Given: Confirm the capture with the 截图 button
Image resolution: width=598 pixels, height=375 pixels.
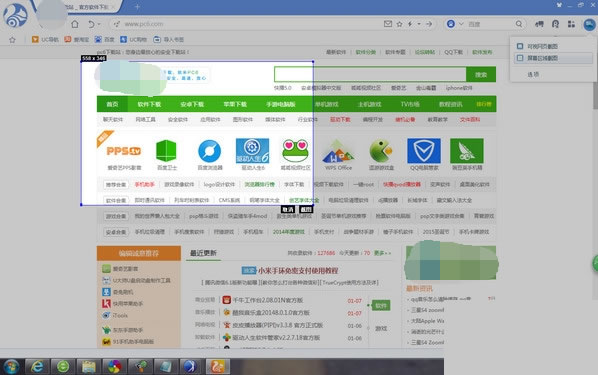Looking at the screenshot, I should pyautogui.click(x=306, y=209).
